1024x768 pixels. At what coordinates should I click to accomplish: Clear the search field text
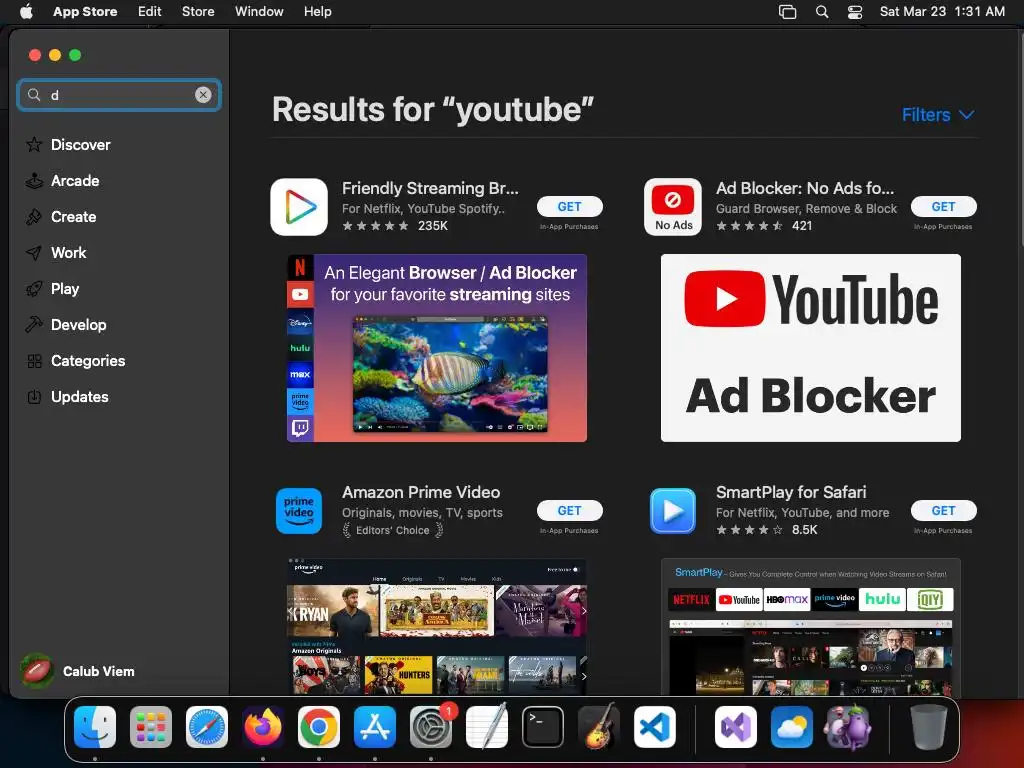[x=203, y=95]
